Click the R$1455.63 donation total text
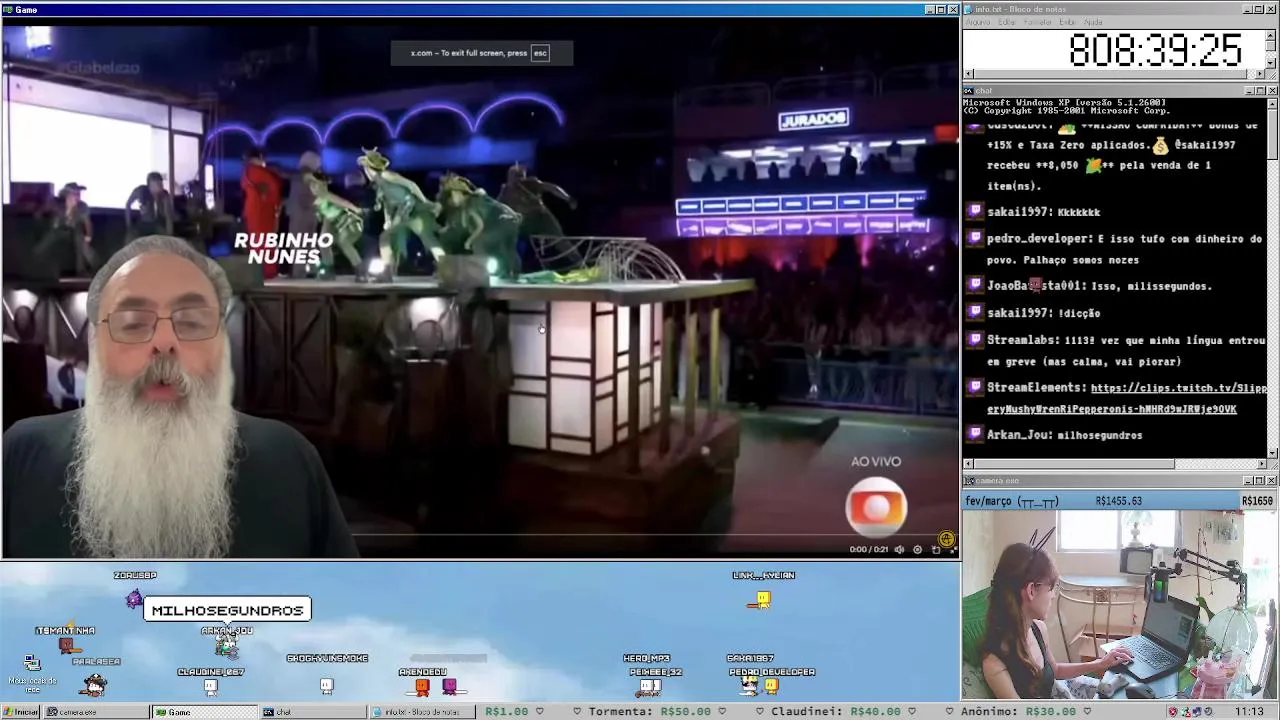 pos(1118,501)
